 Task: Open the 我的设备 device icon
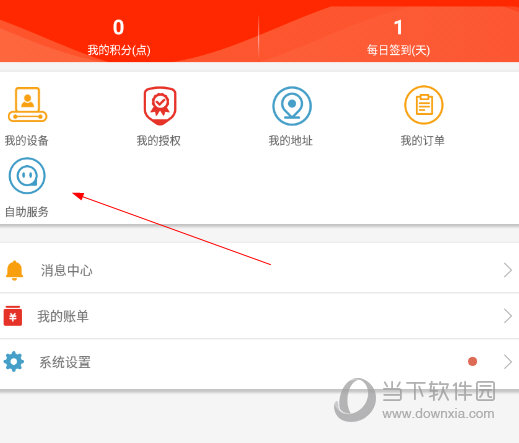[27, 105]
